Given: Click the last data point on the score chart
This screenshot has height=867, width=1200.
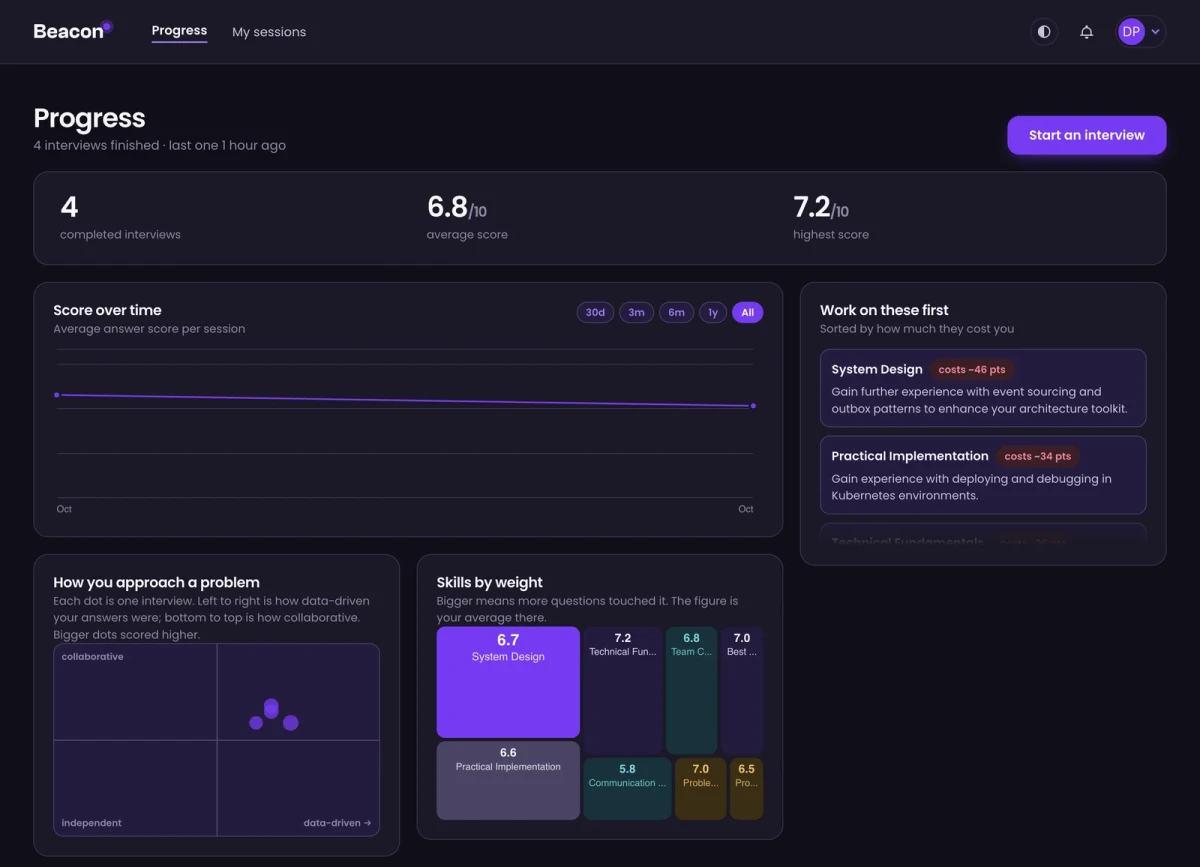Looking at the screenshot, I should (753, 406).
